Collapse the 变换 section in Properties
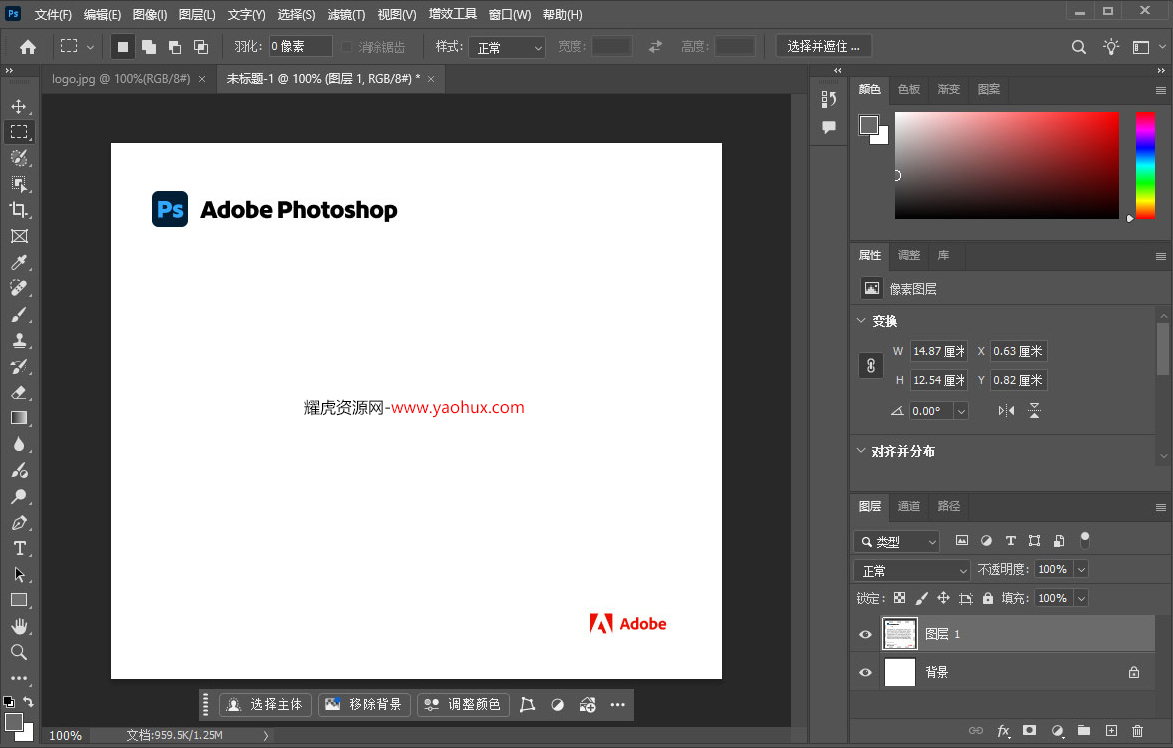 point(862,321)
